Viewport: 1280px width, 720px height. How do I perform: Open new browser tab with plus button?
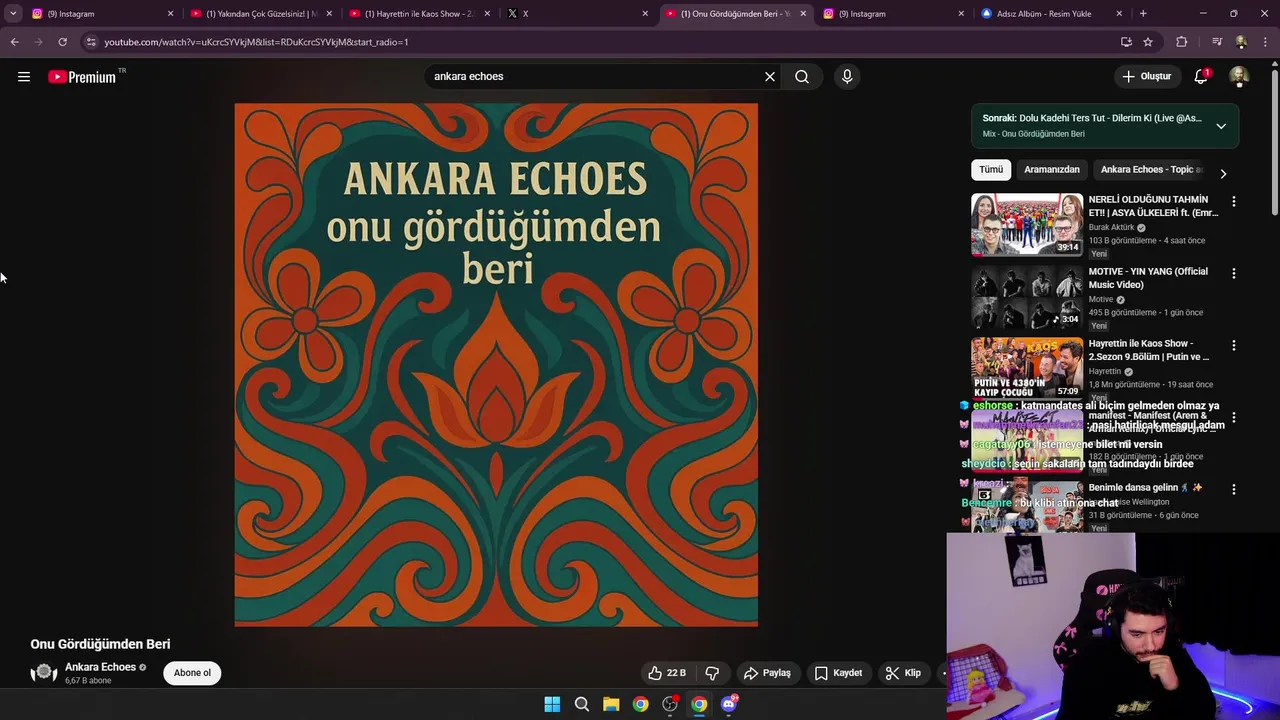tap(1143, 14)
